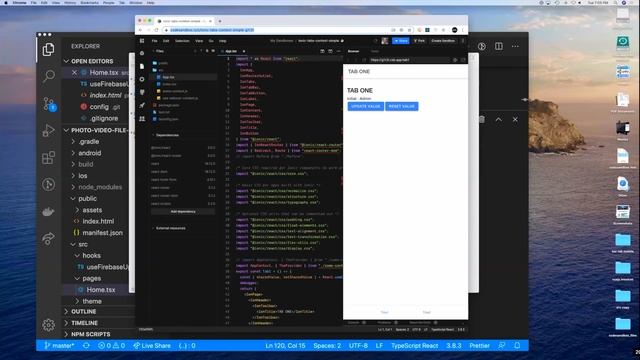Viewport: 640px width, 360px height.
Task: Click UTF-8 encoding in status bar
Action: tap(358, 345)
